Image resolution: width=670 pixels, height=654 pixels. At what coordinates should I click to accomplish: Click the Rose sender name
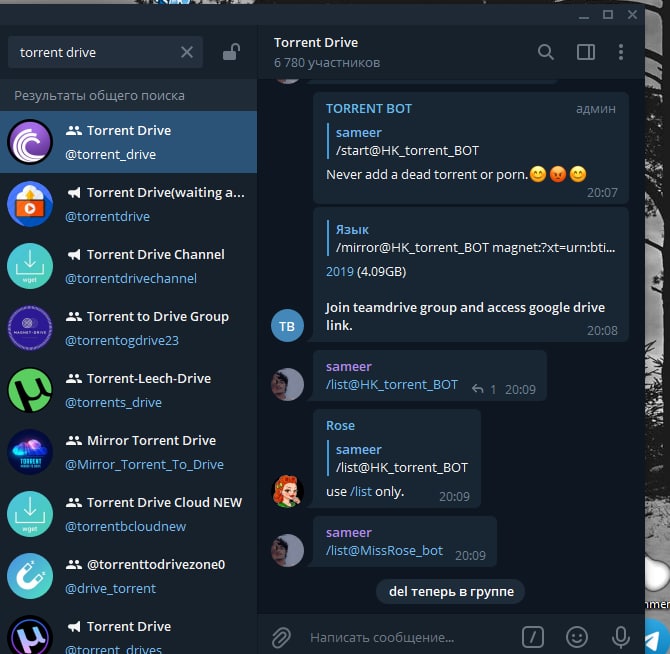[x=340, y=425]
